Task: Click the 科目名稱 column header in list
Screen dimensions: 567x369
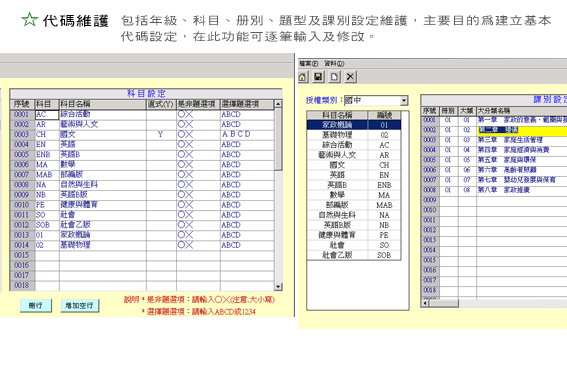Action: point(337,115)
